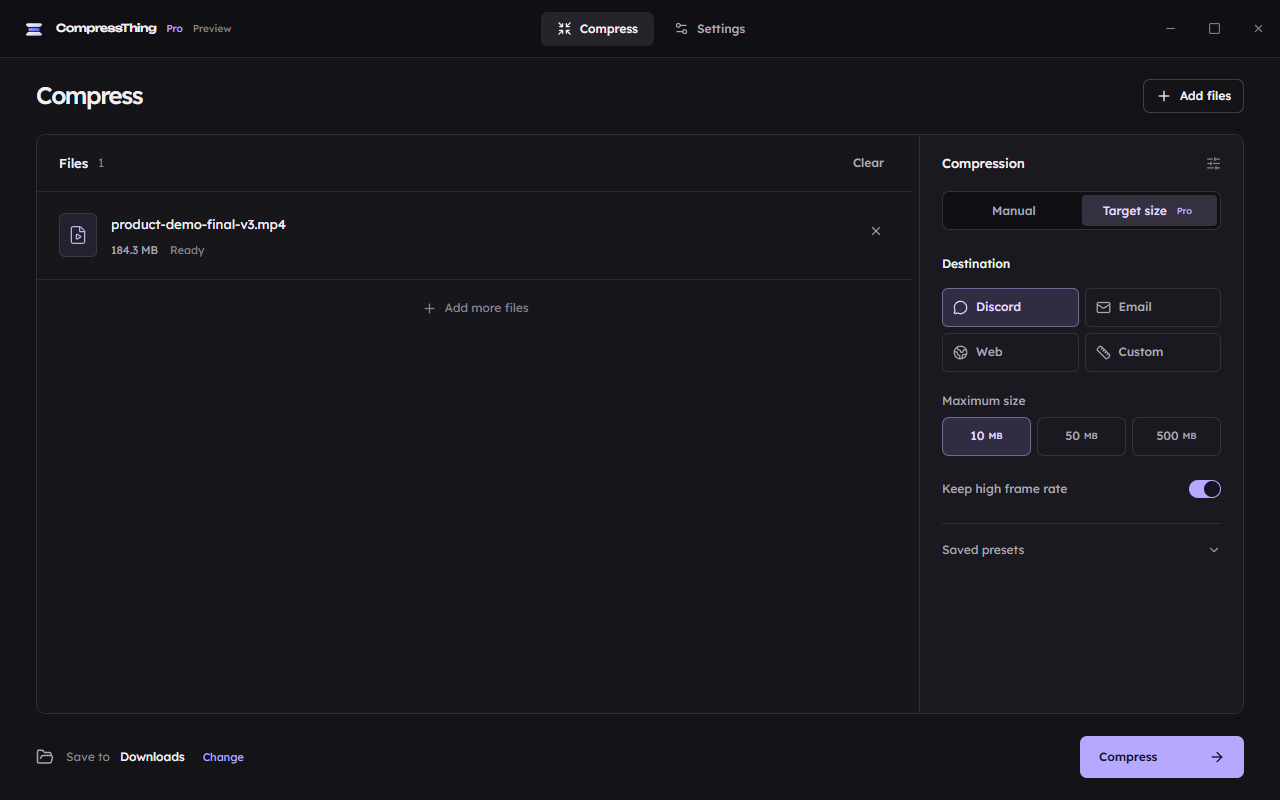
Task: Select the file name product-demo-final-v3.mp4
Action: point(198,224)
